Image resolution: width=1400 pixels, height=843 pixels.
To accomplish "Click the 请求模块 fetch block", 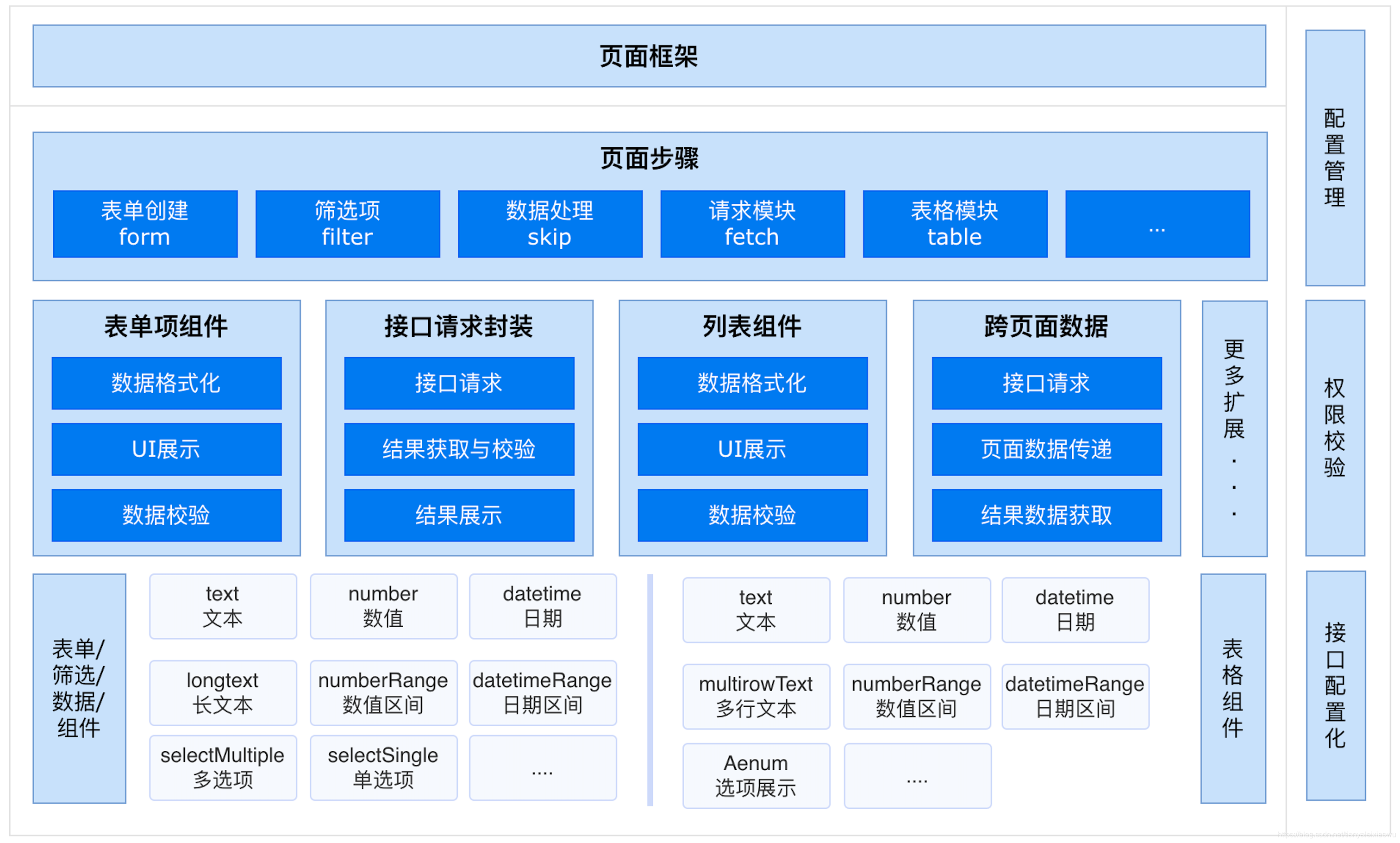I will 752,224.
